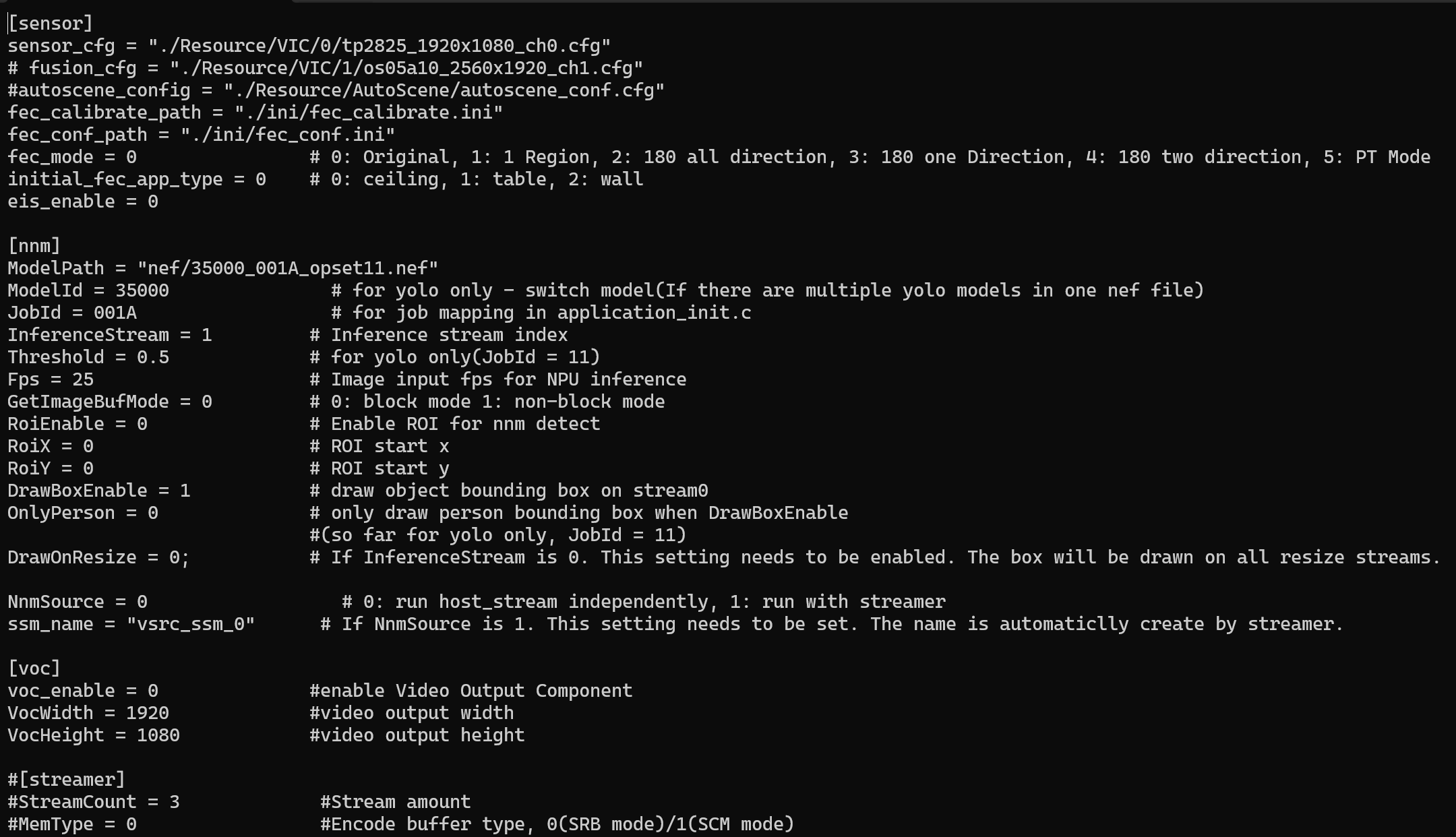Click the fec_mode value 0
The height and width of the screenshot is (837, 1456).
click(131, 157)
